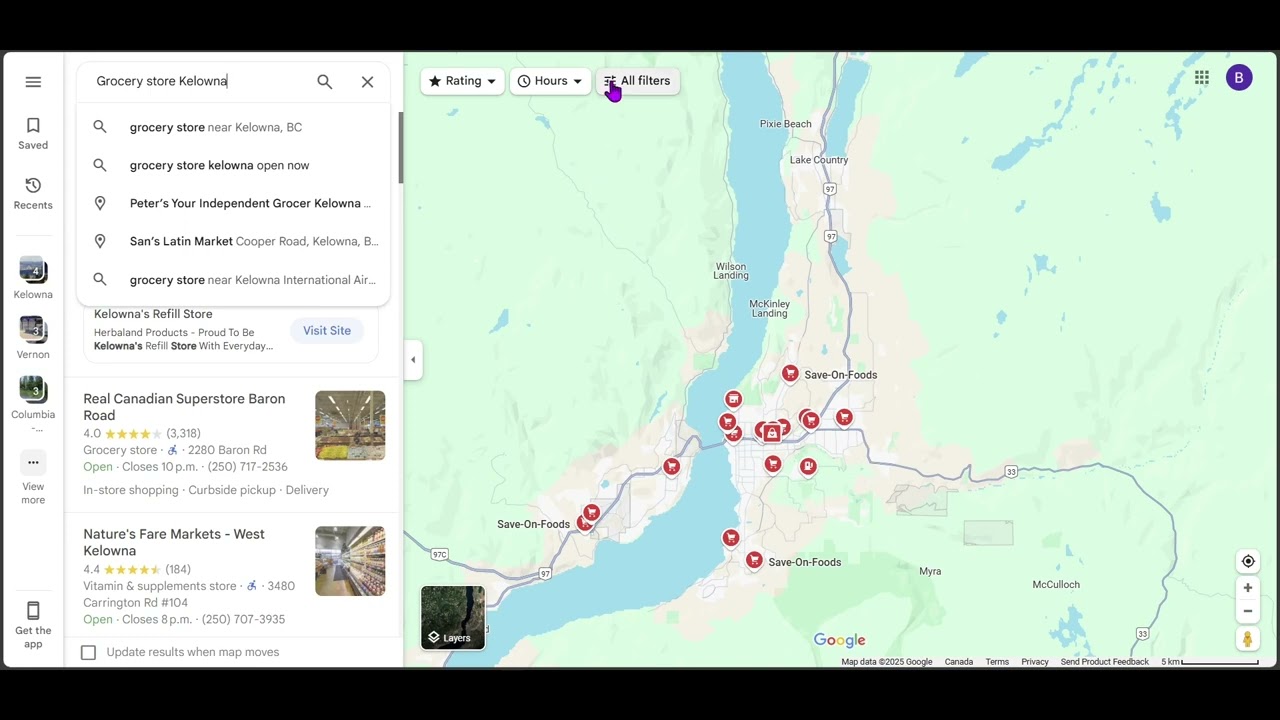Enable 'Update results when map moves' checkbox
The height and width of the screenshot is (720, 1280).
click(88, 652)
